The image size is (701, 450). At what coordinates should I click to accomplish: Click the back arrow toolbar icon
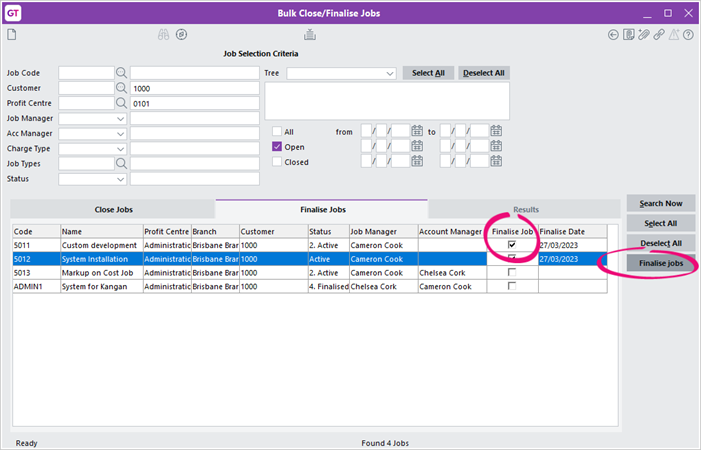point(613,35)
